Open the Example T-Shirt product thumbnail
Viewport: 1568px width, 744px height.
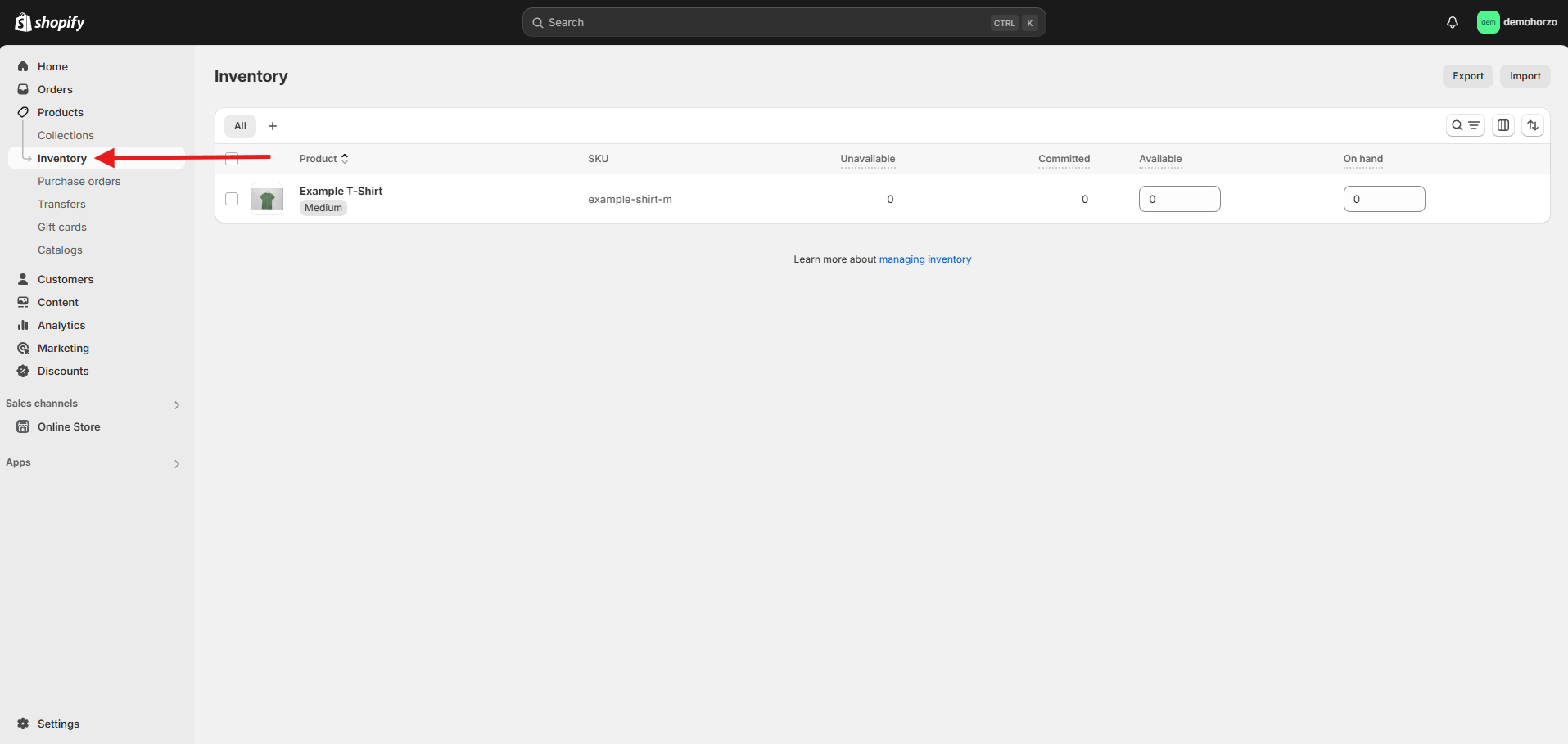267,199
